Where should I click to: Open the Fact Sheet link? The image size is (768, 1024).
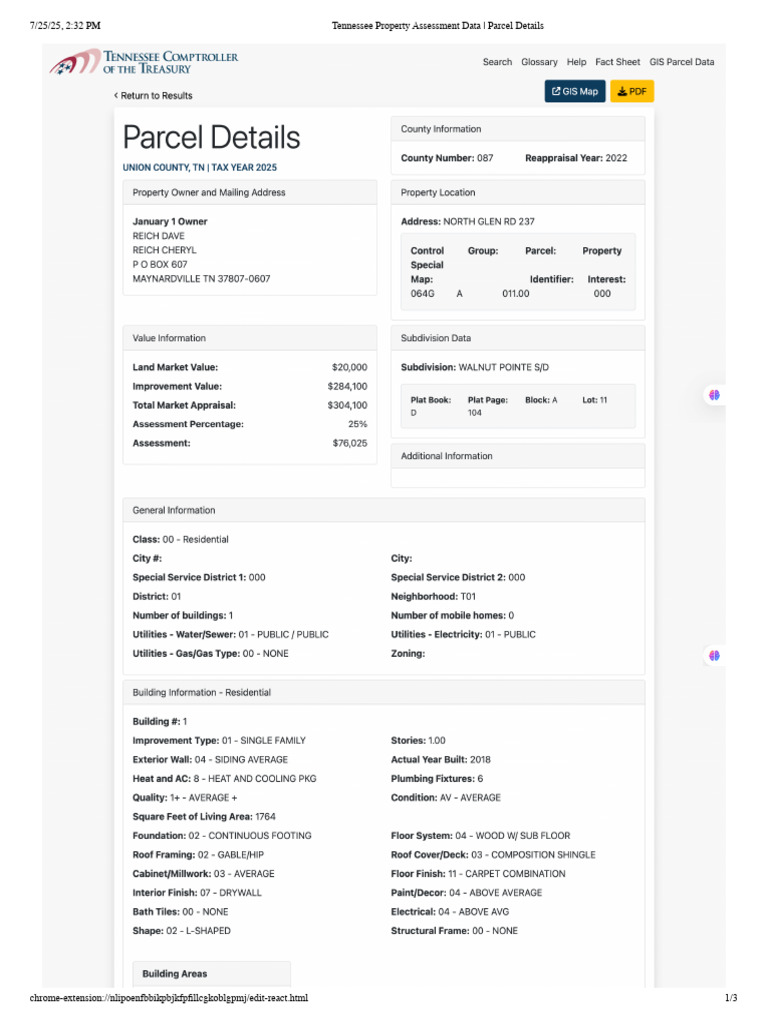click(617, 62)
